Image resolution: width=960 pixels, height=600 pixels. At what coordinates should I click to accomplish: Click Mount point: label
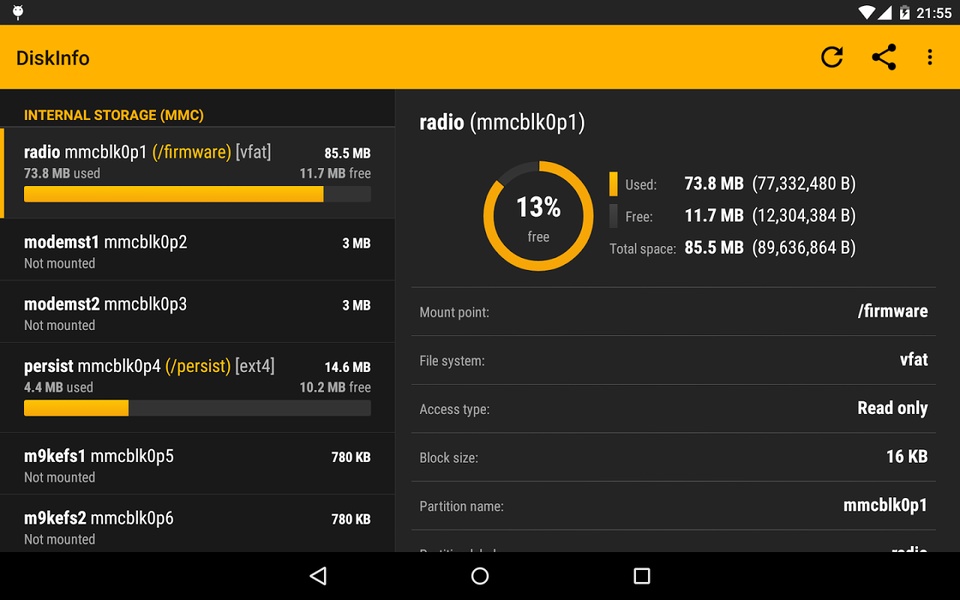(454, 312)
